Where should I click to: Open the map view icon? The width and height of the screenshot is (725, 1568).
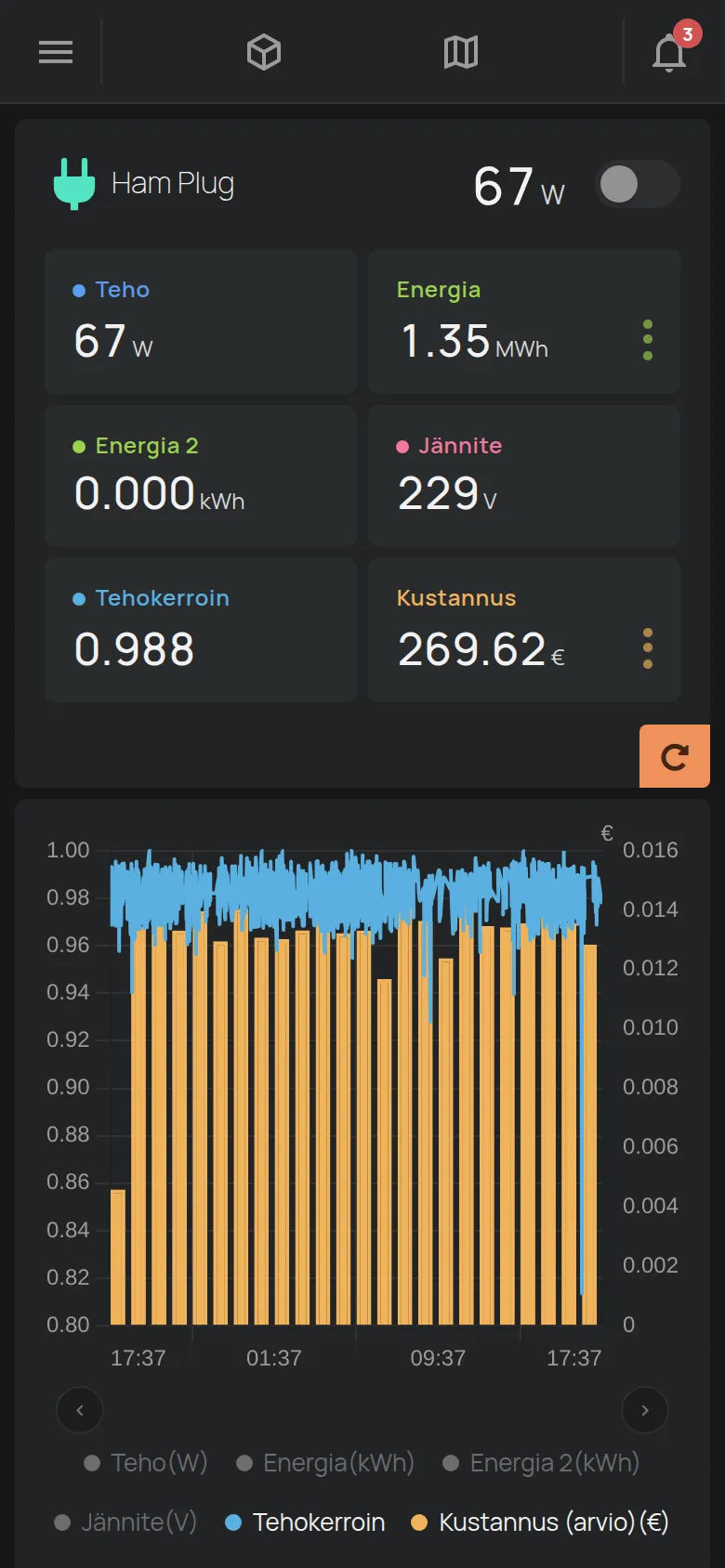point(461,52)
